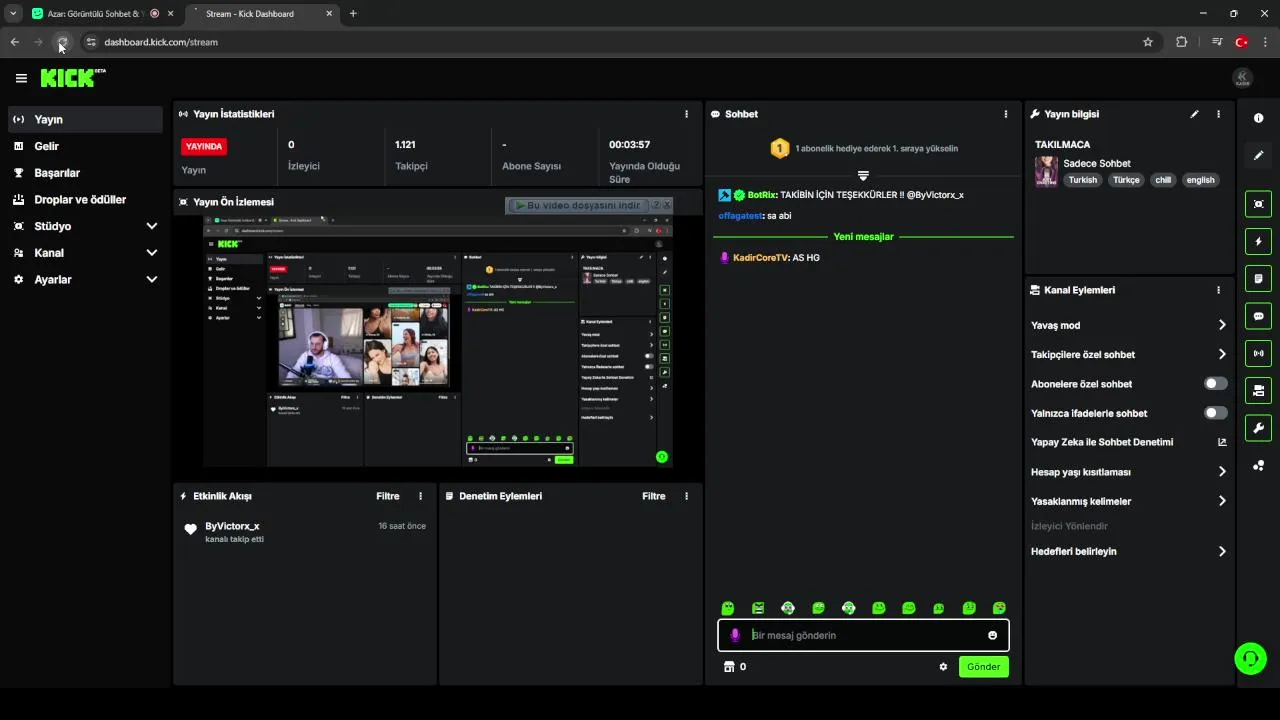
Task: Open Sohbet panel three-dot menu
Action: coord(1006,114)
